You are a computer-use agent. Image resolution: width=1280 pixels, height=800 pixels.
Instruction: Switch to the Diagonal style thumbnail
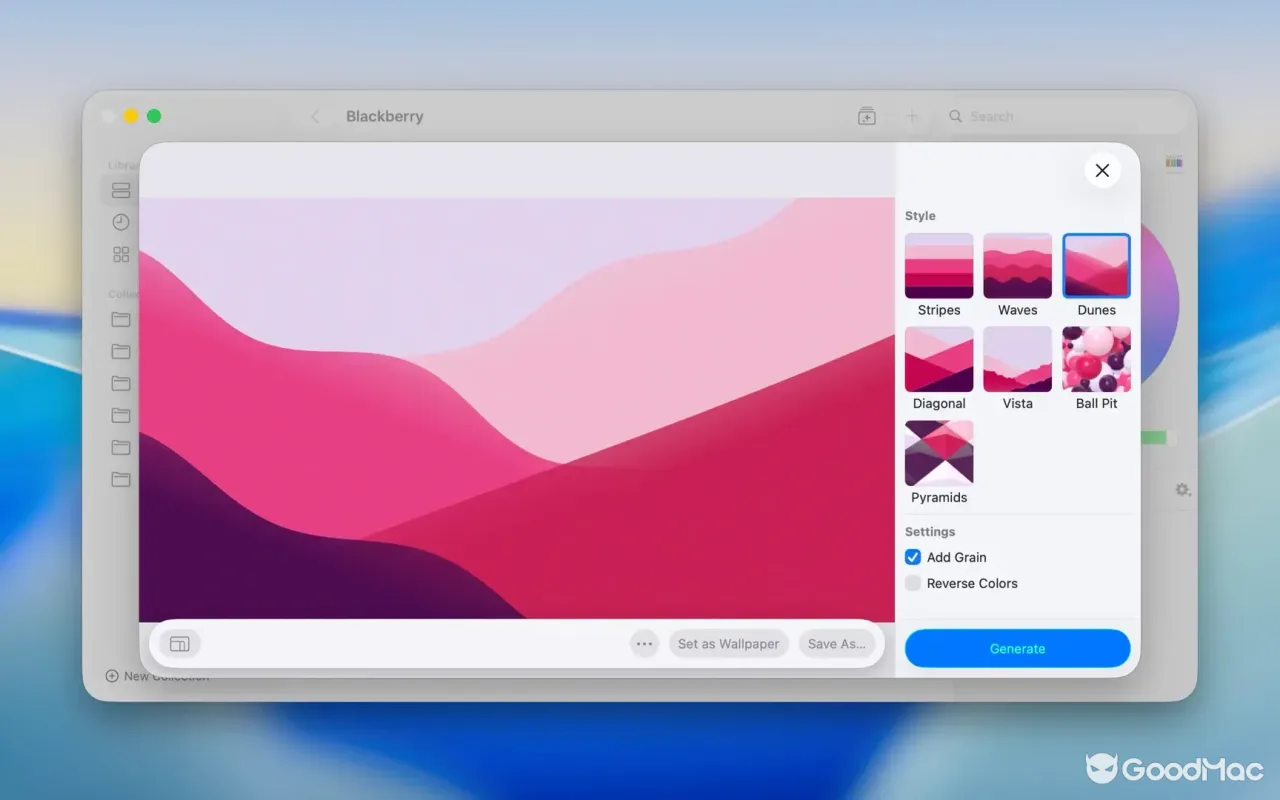[x=939, y=359]
